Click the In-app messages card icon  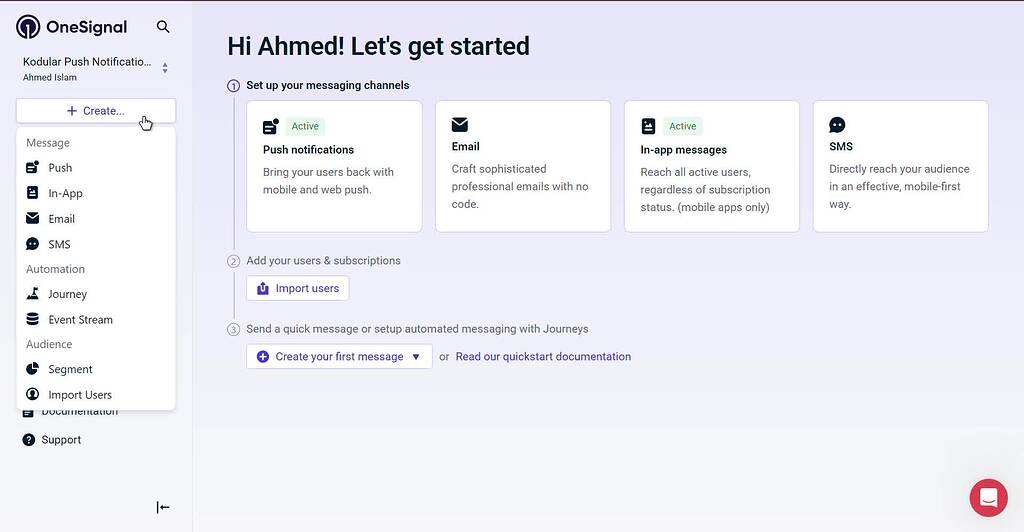pos(648,126)
